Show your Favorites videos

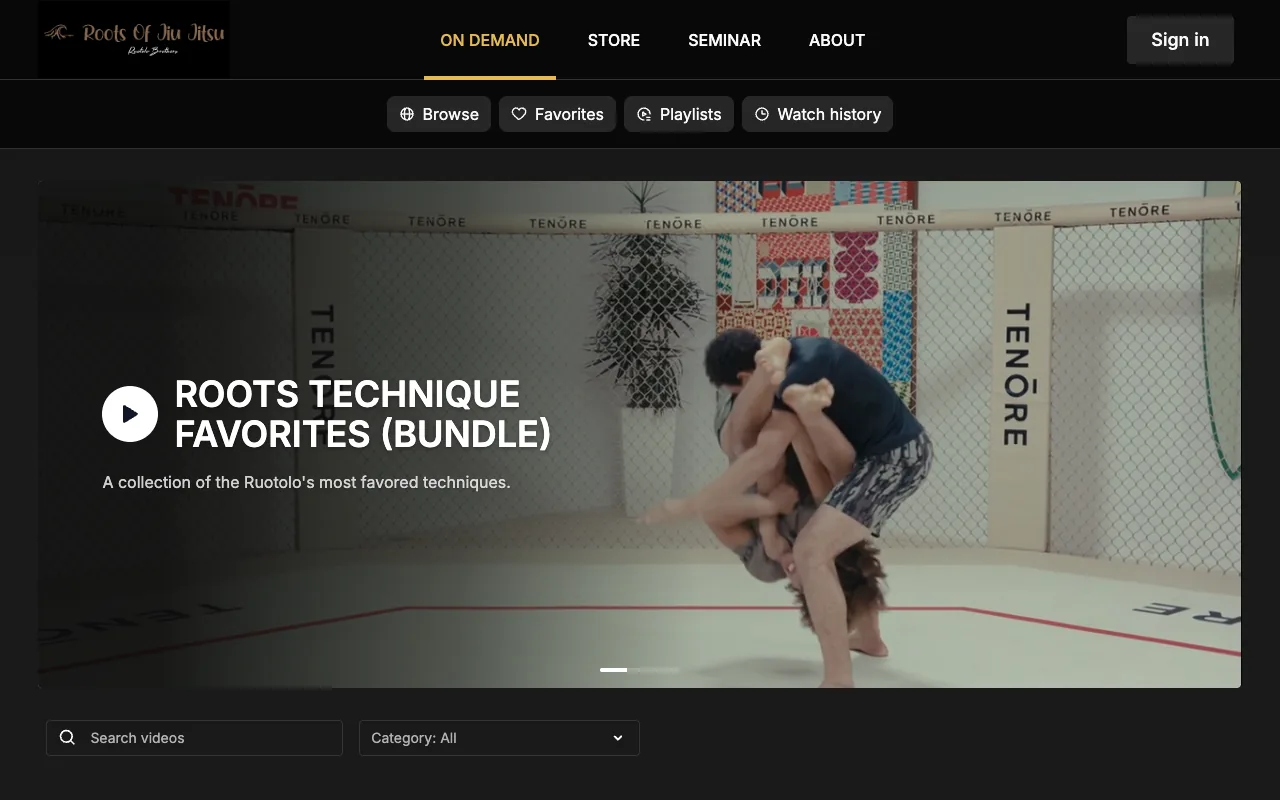(x=557, y=114)
